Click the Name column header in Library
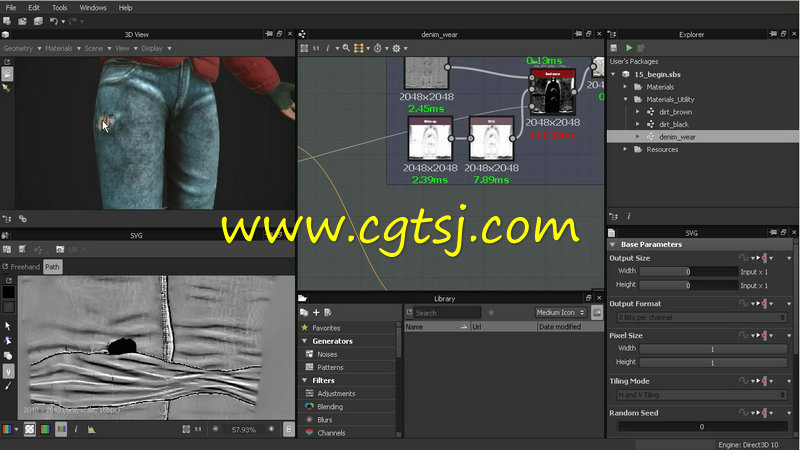Viewport: 800px width, 450px height. coord(437,327)
